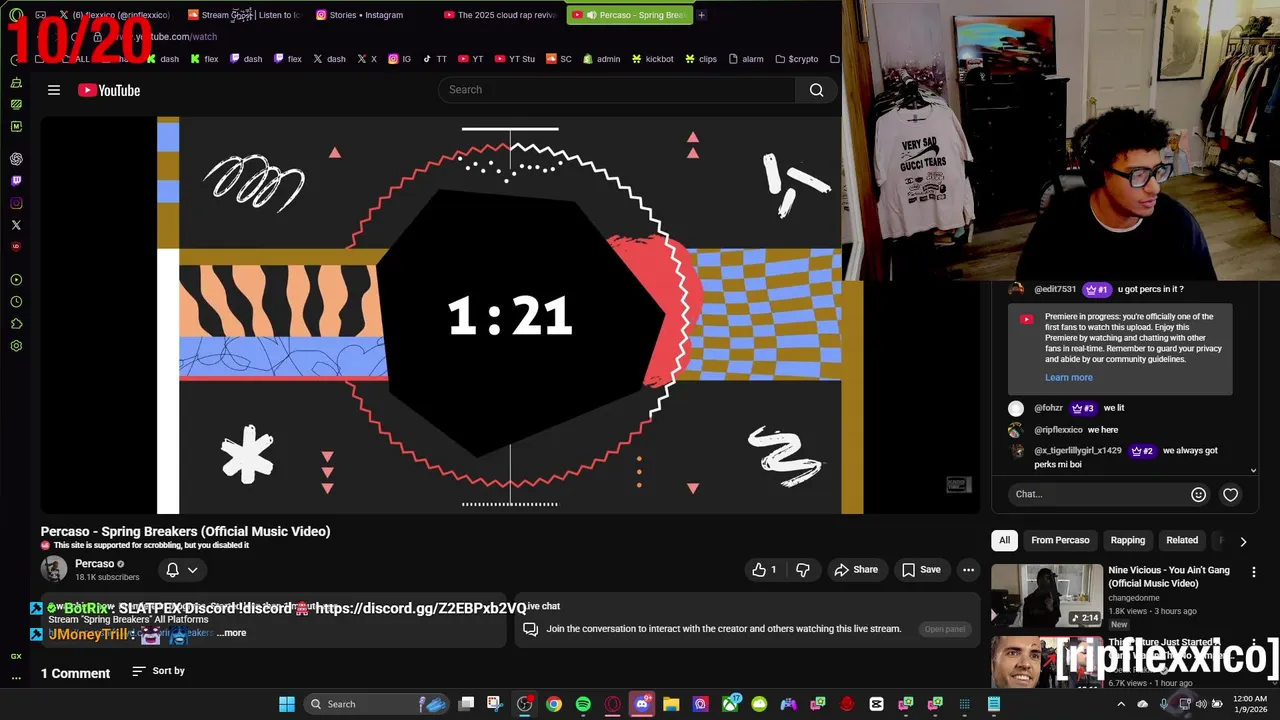
Task: Open the admin bookmark
Action: 601,59
